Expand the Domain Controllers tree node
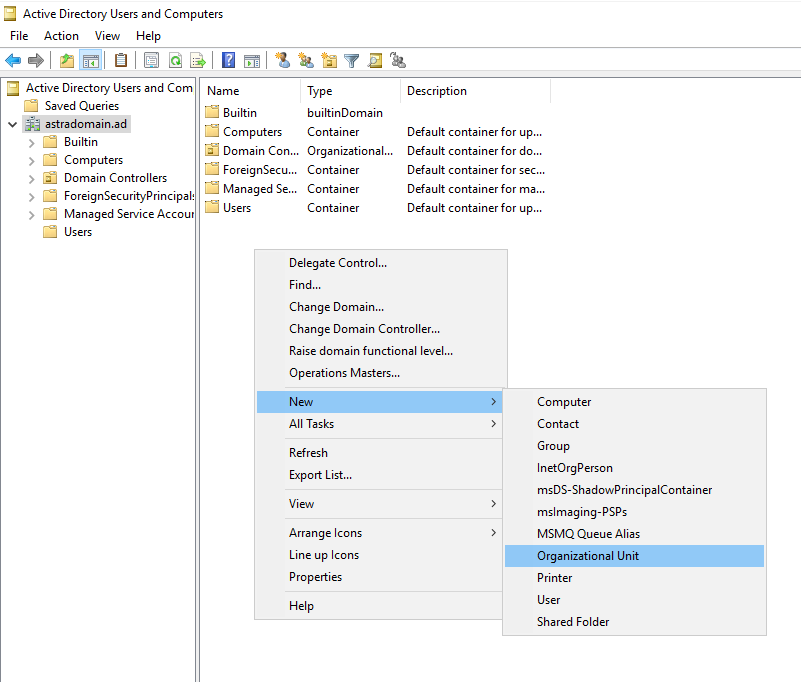Viewport: 801px width, 682px height. [x=32, y=179]
